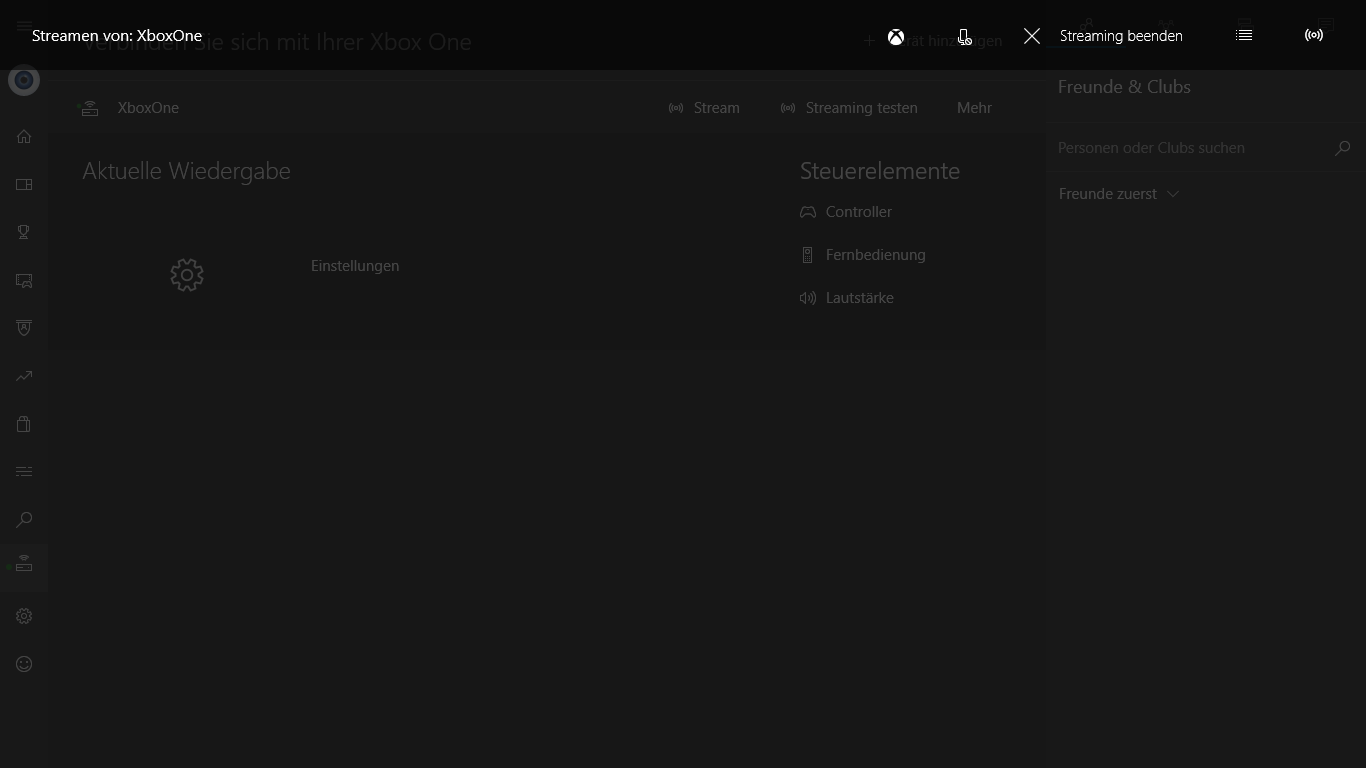Open the Search magnifier in sidebar
Image resolution: width=1366 pixels, height=768 pixels.
pyautogui.click(x=24, y=520)
